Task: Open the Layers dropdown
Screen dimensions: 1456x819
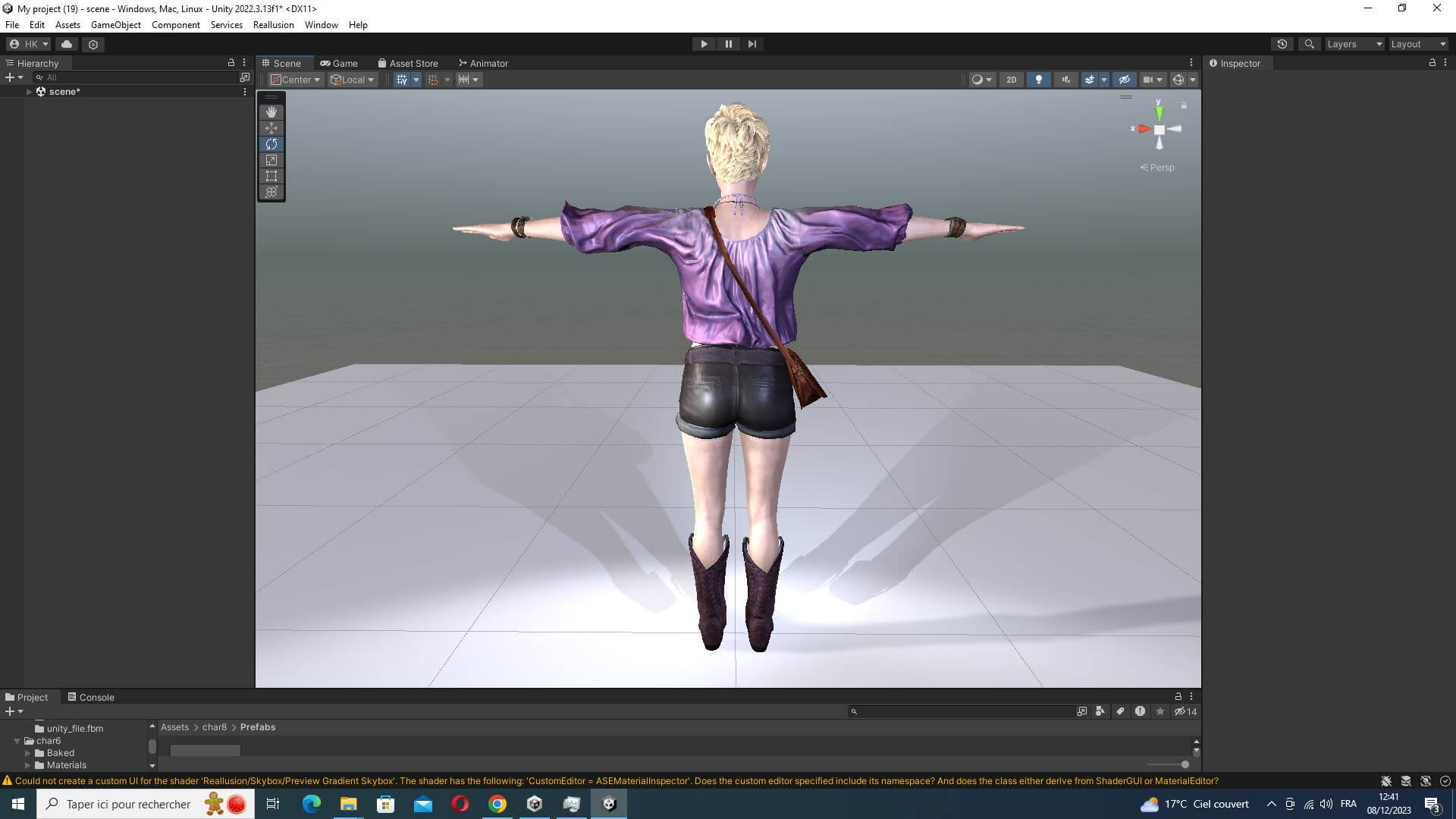Action: [x=1354, y=44]
